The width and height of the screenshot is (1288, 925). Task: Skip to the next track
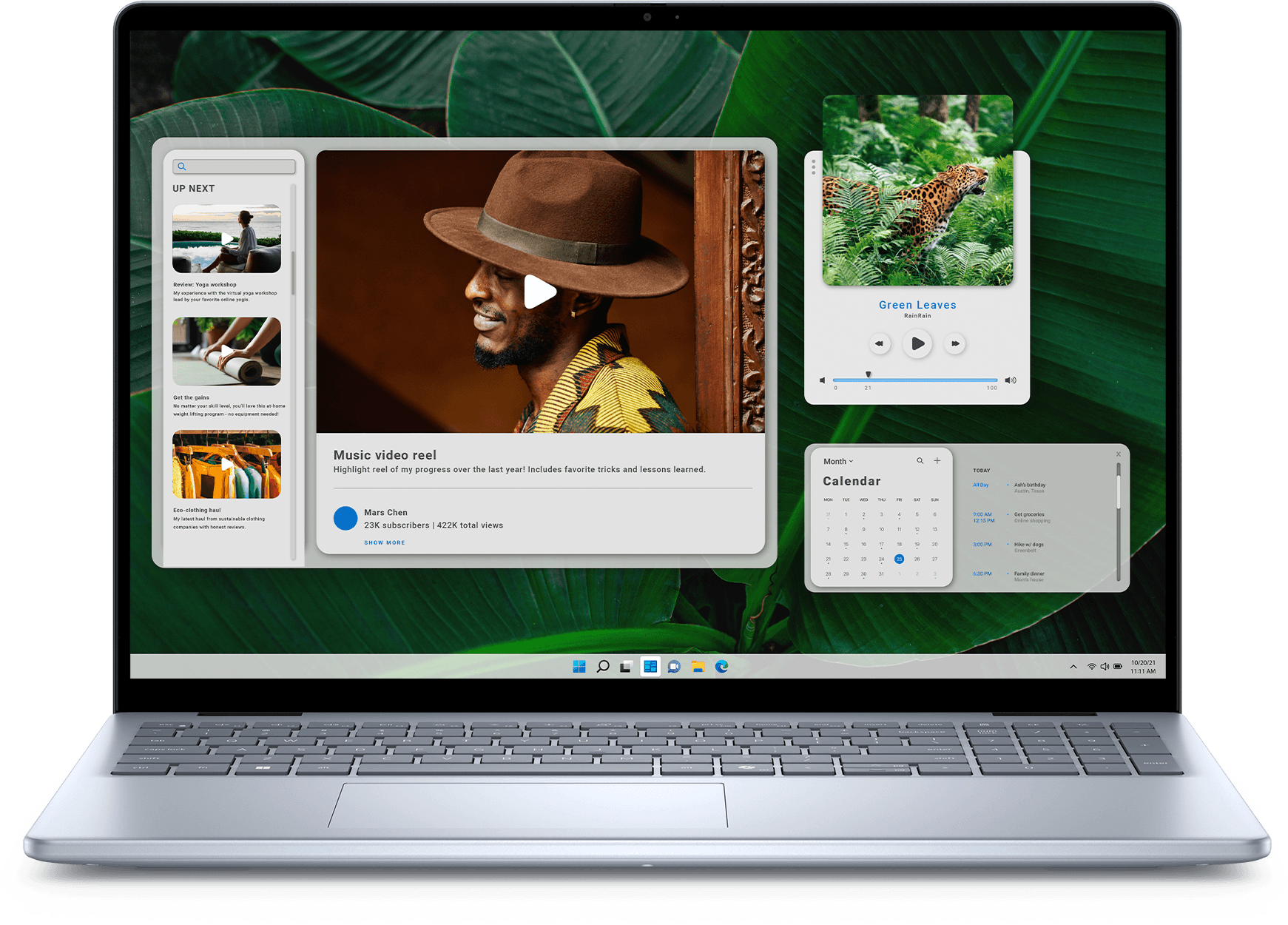click(955, 343)
